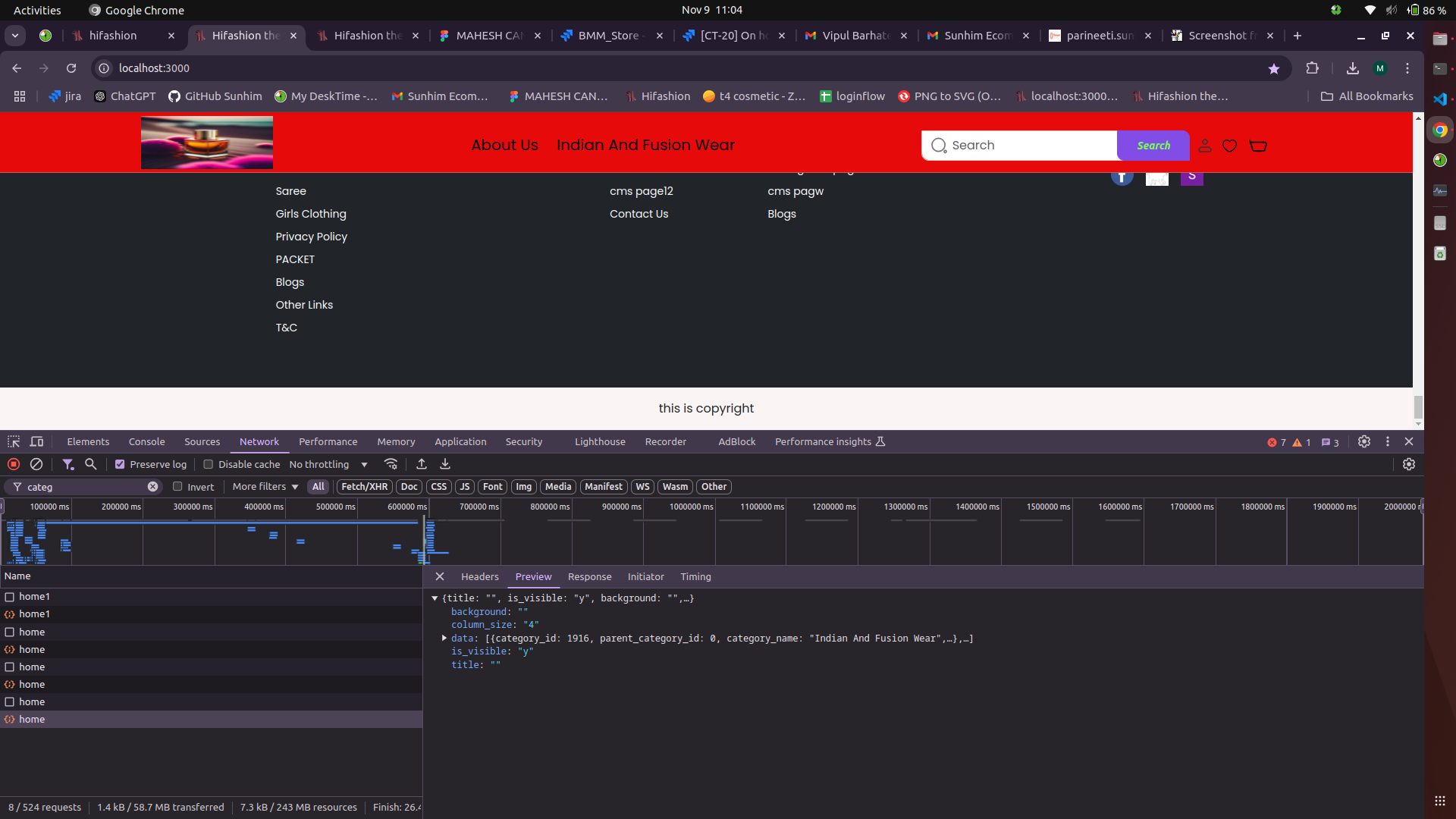Click the page vertical scrollbar thumb
This screenshot has height=819, width=1456.
pyautogui.click(x=1418, y=406)
